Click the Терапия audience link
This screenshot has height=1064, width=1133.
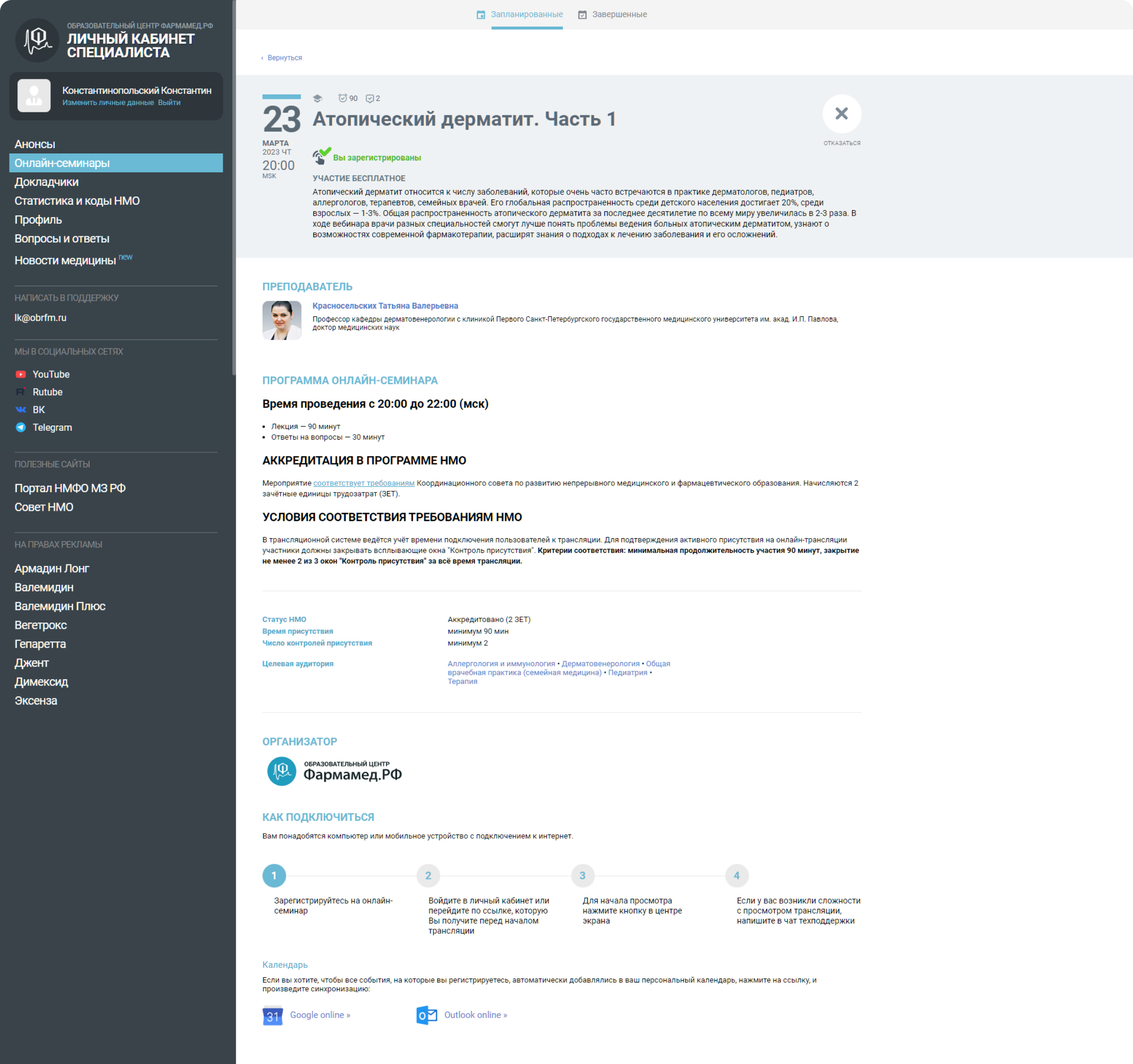462,682
